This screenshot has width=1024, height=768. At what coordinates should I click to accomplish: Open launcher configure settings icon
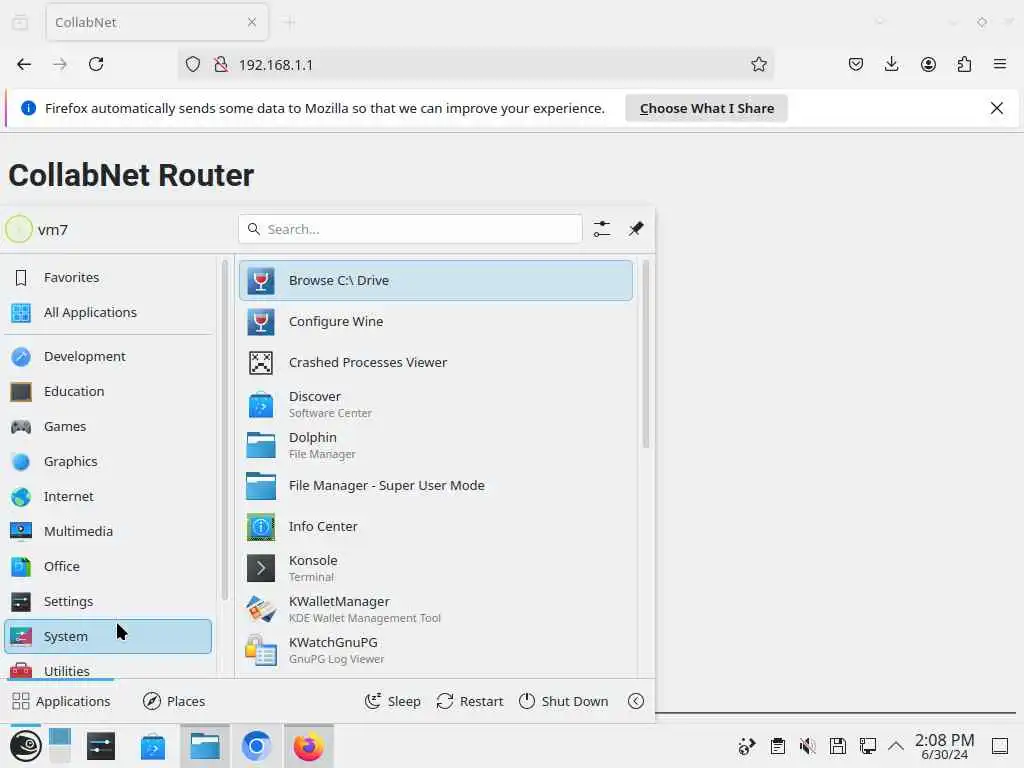pyautogui.click(x=601, y=229)
